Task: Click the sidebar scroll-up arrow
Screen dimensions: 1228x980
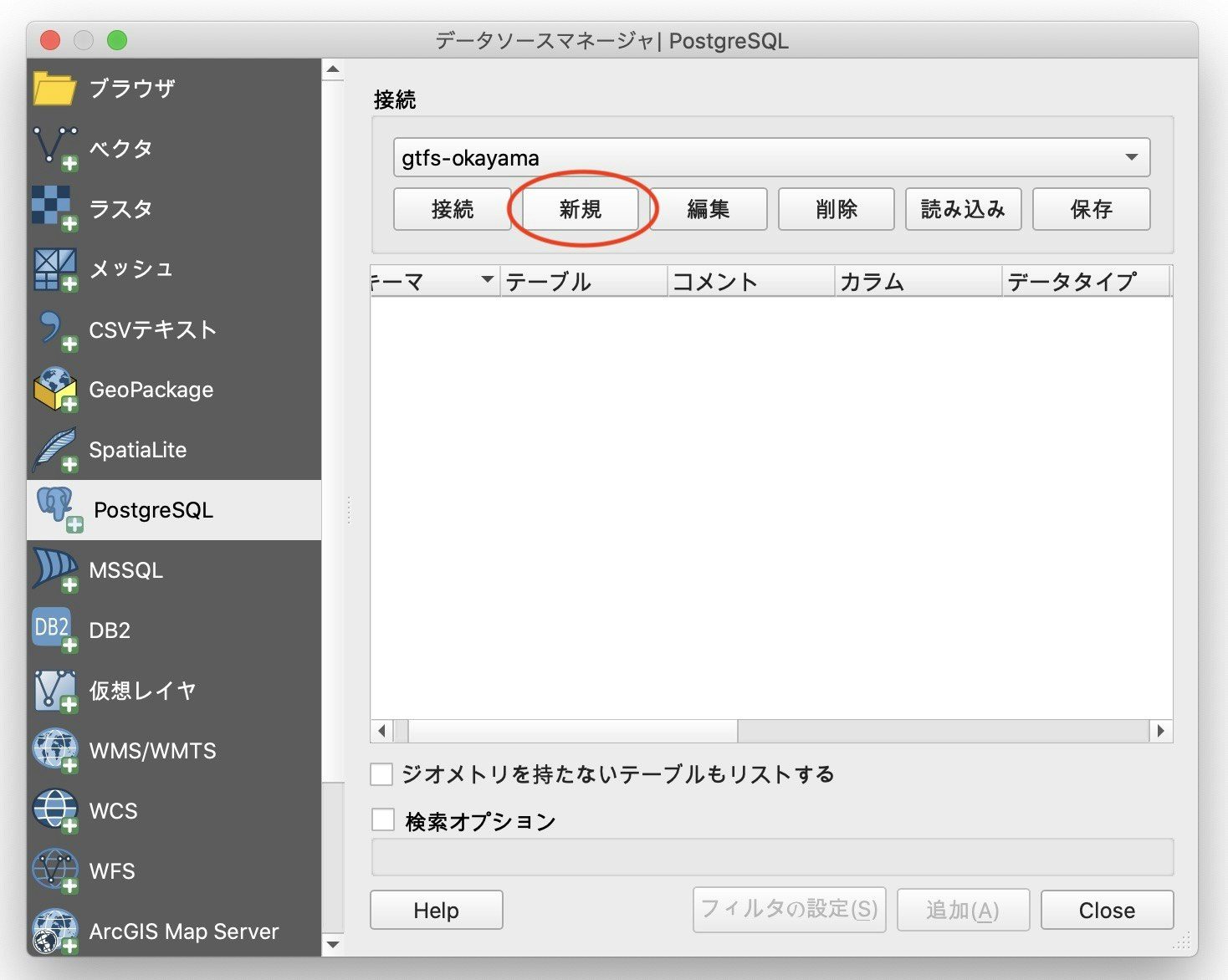Action: click(x=333, y=69)
